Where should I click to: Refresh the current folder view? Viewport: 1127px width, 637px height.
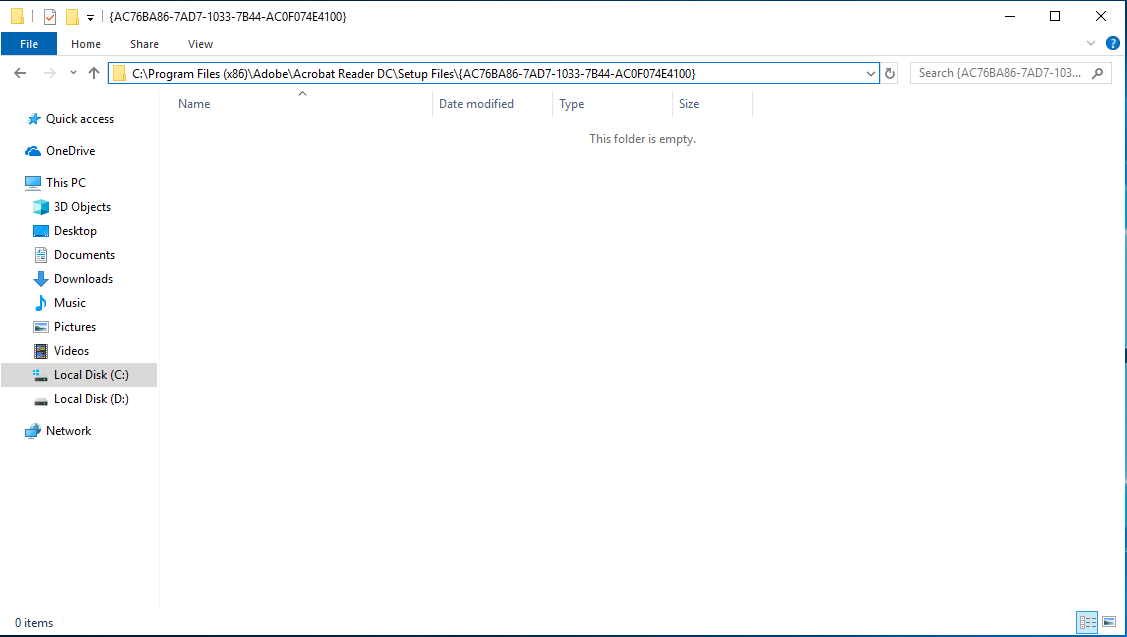pyautogui.click(x=889, y=73)
